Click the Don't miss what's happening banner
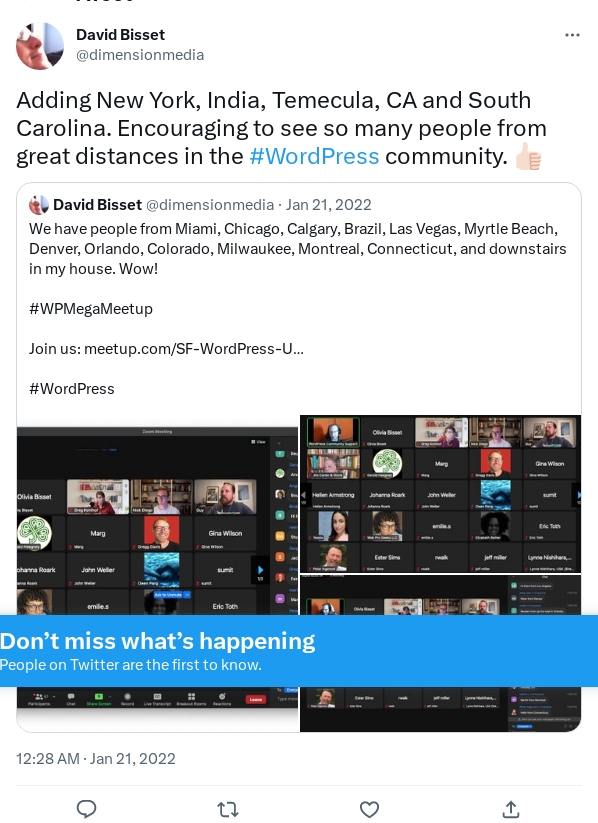This screenshot has width=598, height=823. pos(299,651)
